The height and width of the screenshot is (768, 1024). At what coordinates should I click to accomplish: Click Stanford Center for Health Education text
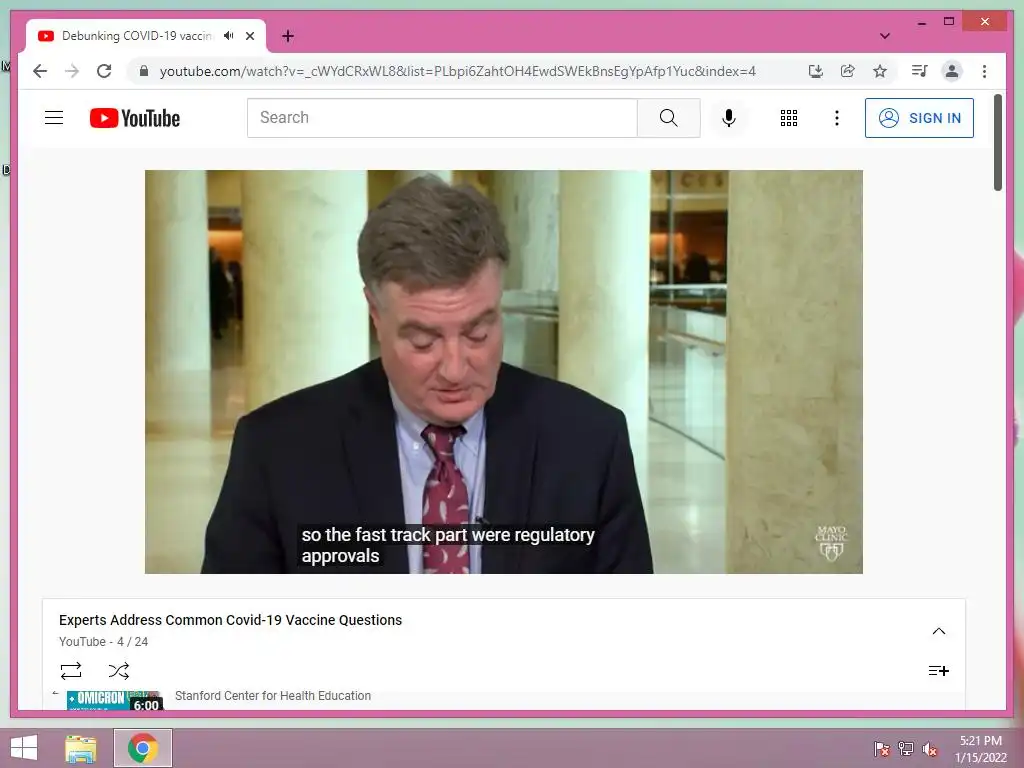coord(273,696)
